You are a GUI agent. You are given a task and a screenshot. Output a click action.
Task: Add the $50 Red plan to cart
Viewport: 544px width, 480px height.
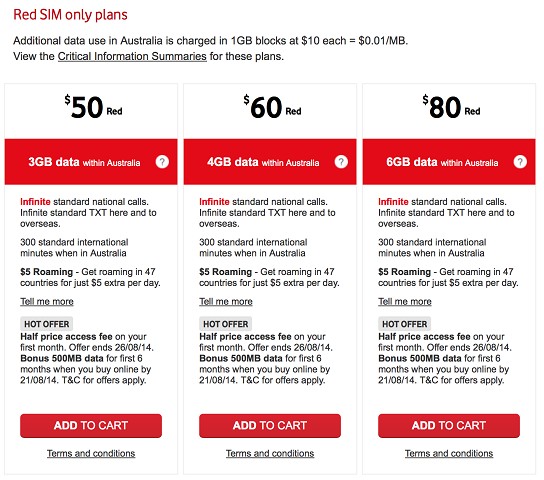91,426
